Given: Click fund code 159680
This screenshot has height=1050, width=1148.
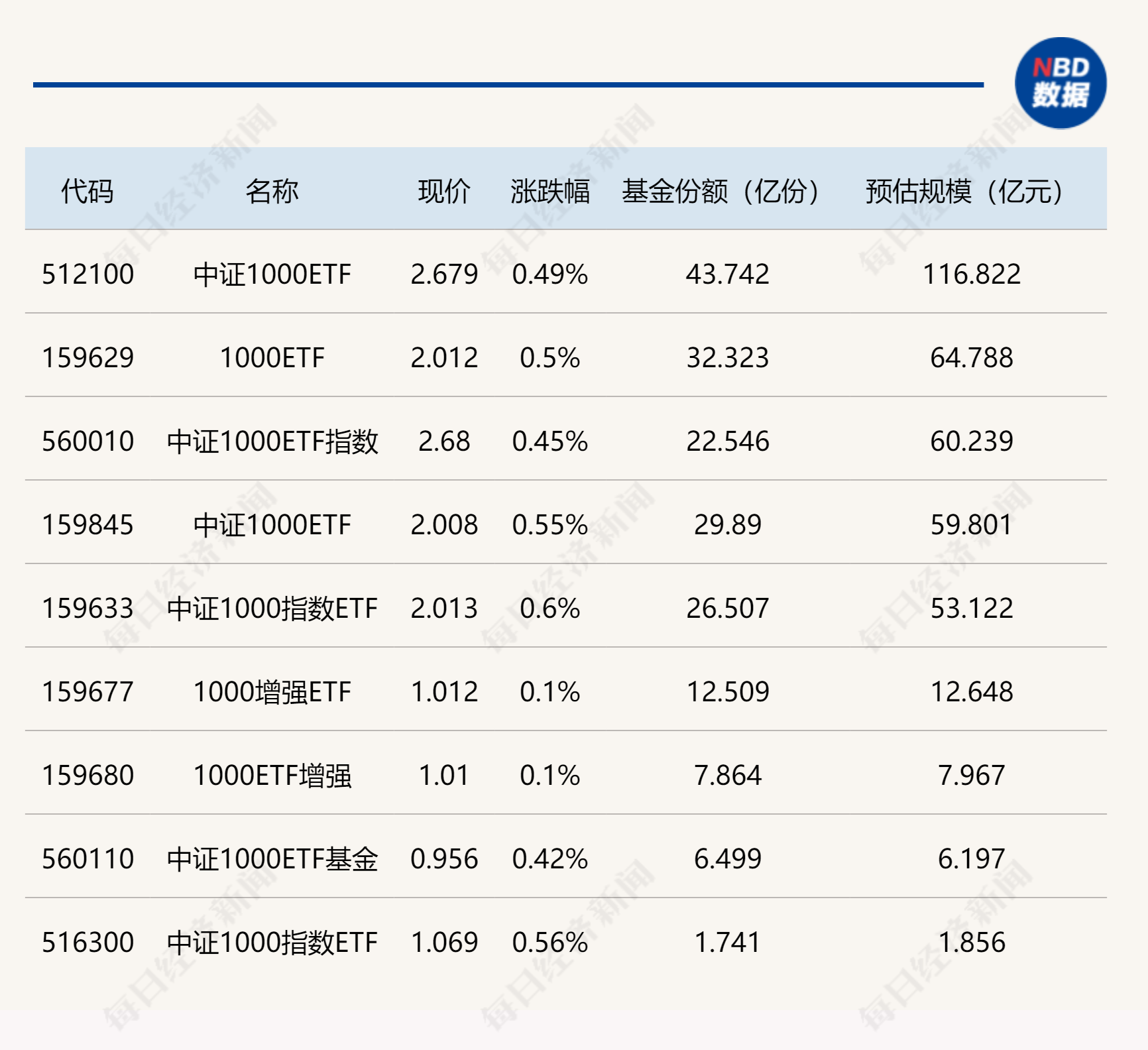Looking at the screenshot, I should point(87,776).
